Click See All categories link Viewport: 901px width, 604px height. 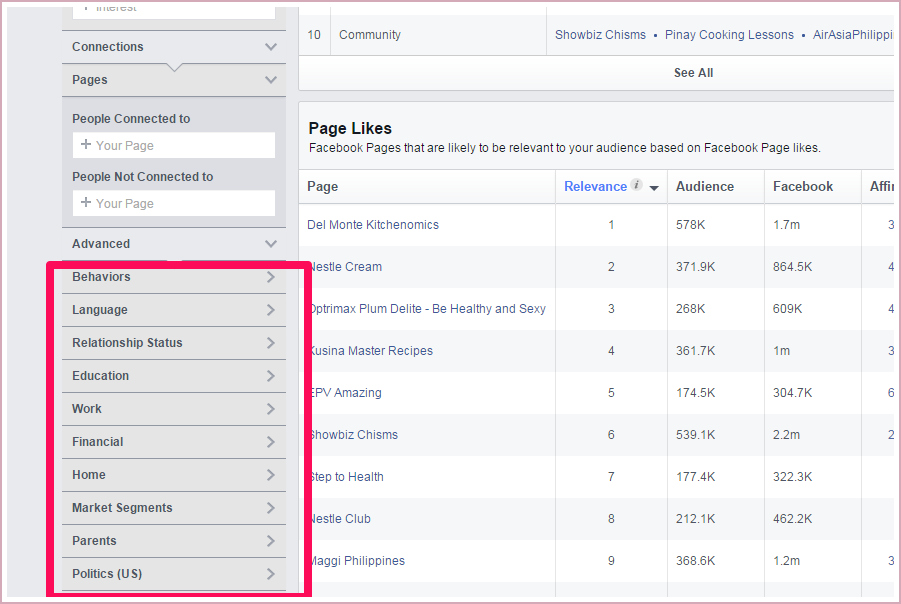pos(693,73)
